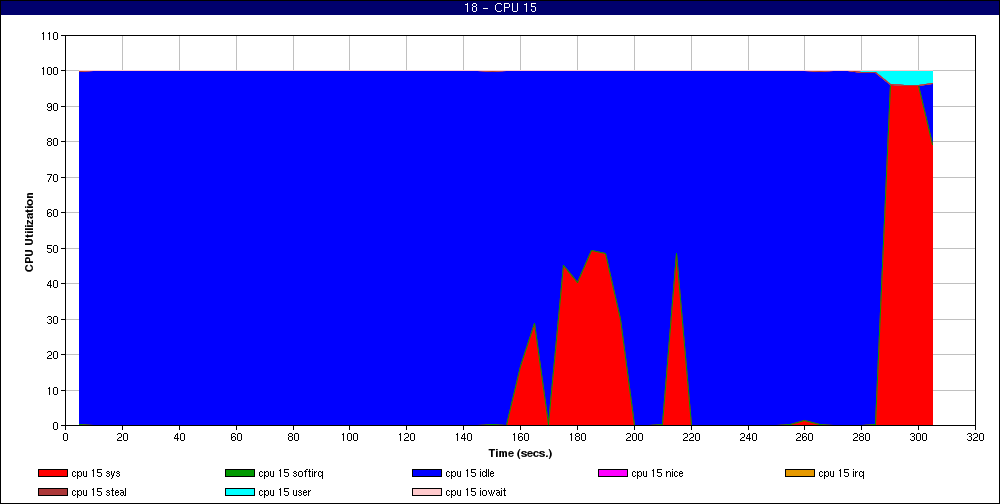Click the brown cpu 15 steal legend swatch
Screen dimensions: 1000x504
pyautogui.click(x=52, y=493)
